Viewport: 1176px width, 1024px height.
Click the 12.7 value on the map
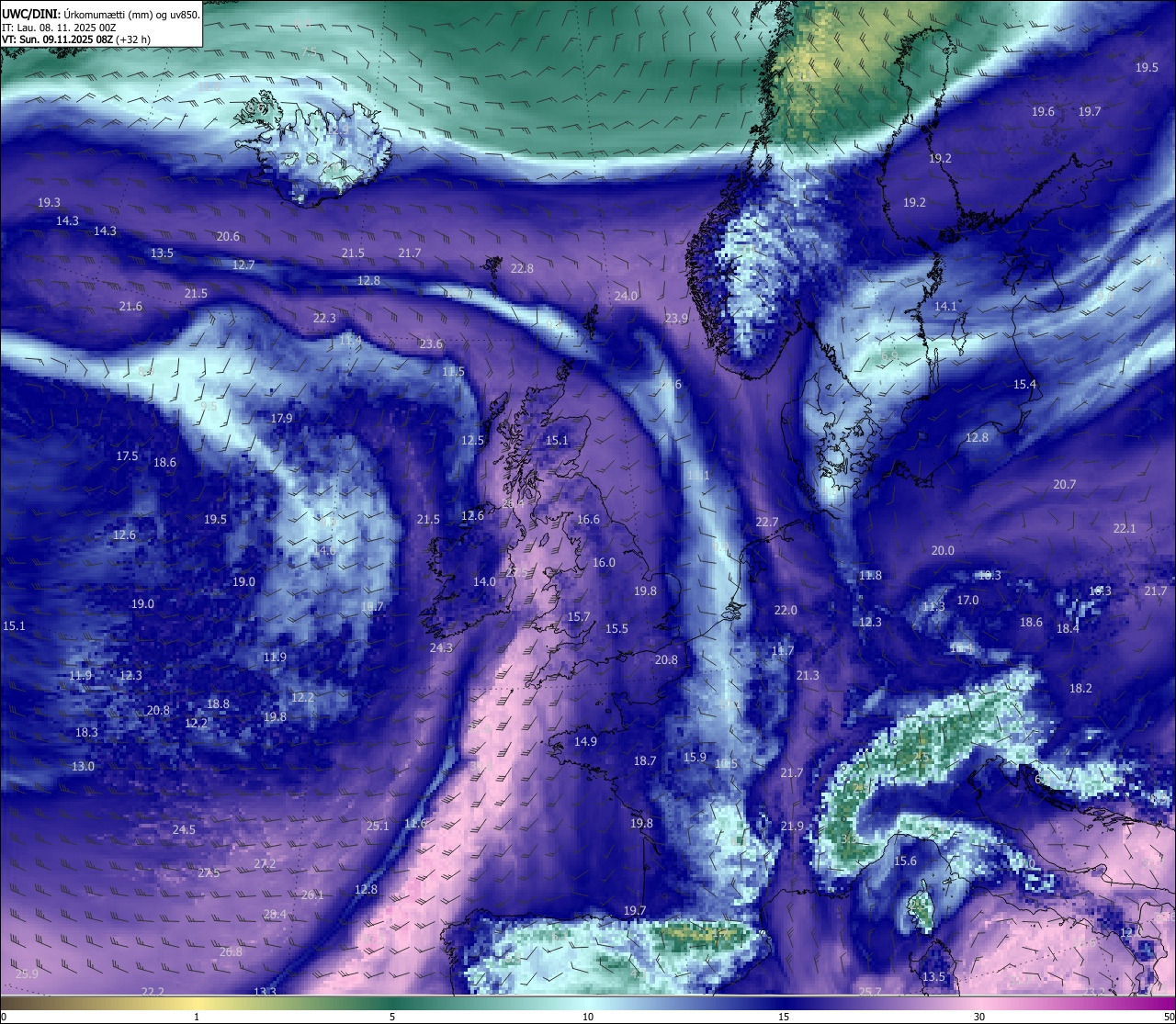[243, 265]
